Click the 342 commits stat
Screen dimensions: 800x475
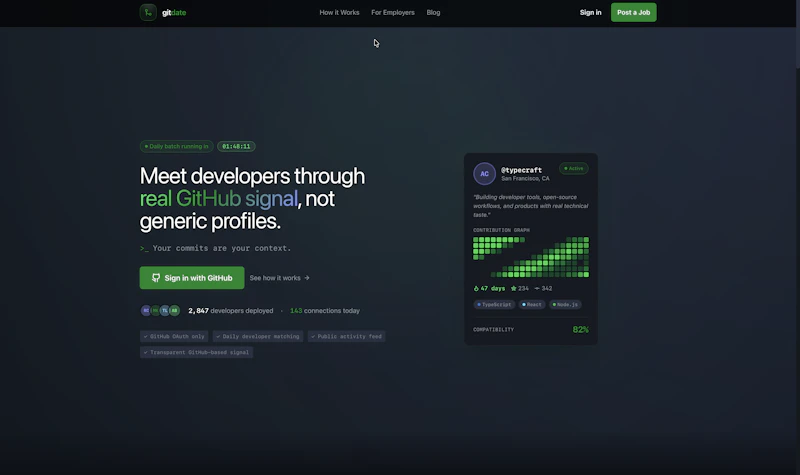(543, 288)
